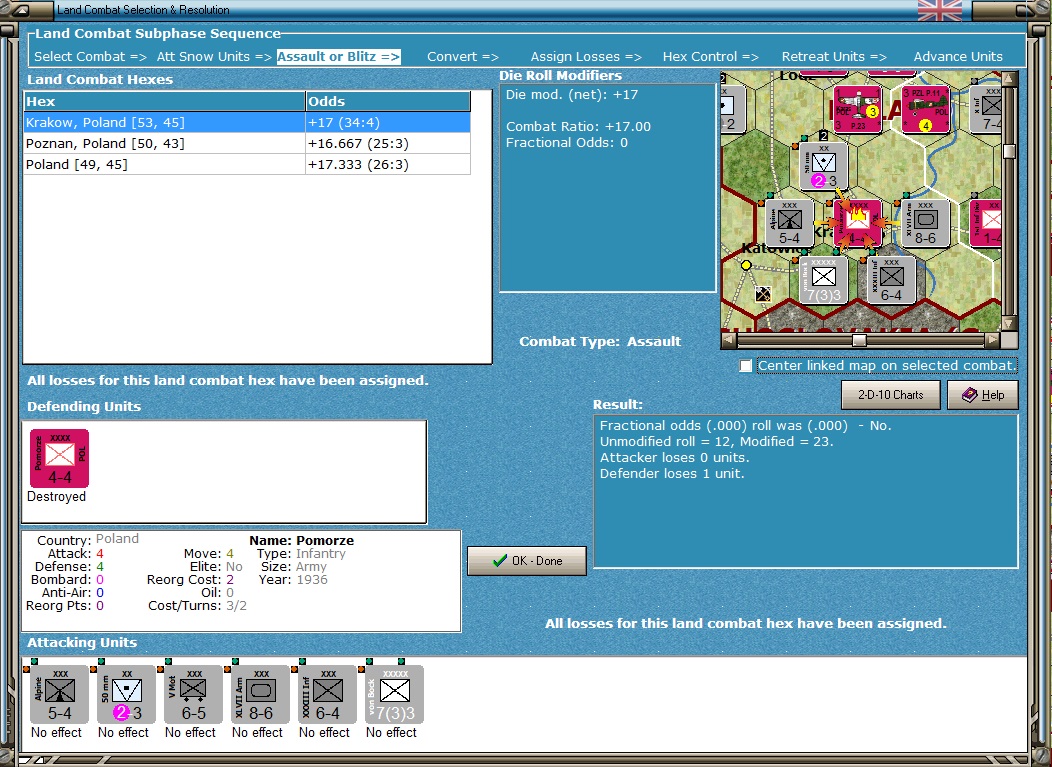The image size is (1052, 767).
Task: Open the 2-D-10 Charts
Action: [x=890, y=395]
